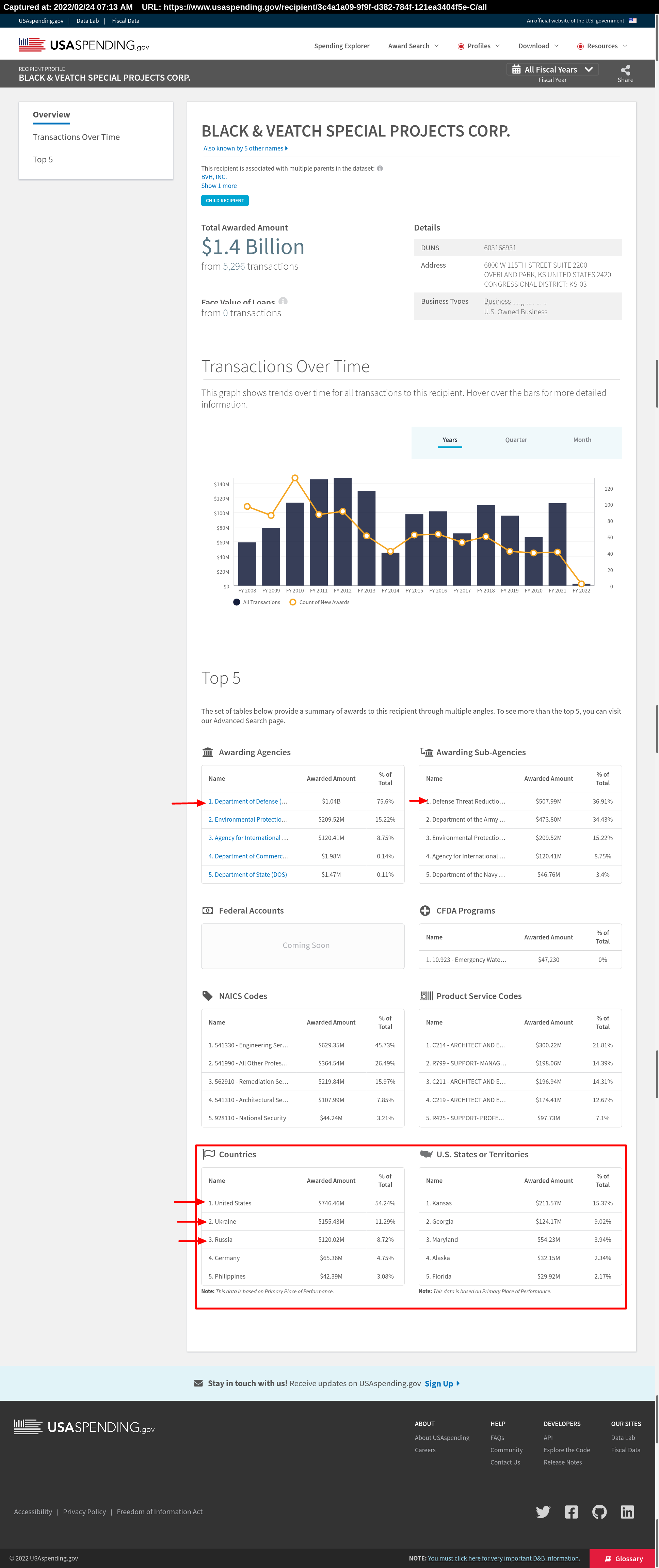This screenshot has width=659, height=1568.
Task: Click Sign Up for updates
Action: pos(442,1383)
